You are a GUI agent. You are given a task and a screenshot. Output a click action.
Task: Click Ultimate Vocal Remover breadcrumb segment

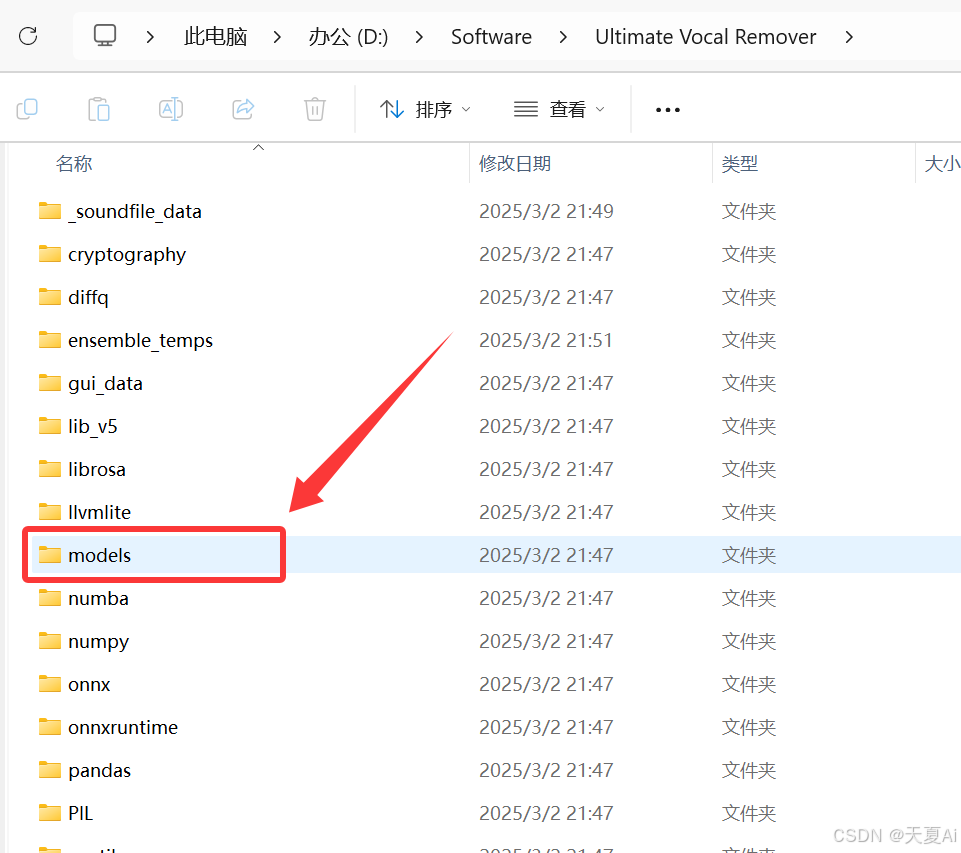(705, 37)
